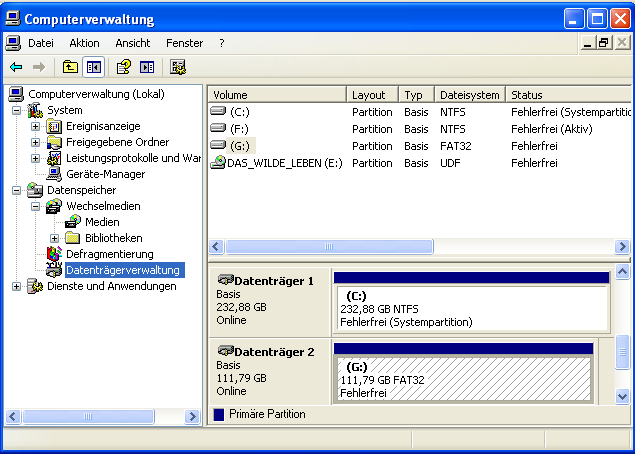This screenshot has height=454, width=635.
Task: Open the Aktion menu
Action: pos(84,43)
